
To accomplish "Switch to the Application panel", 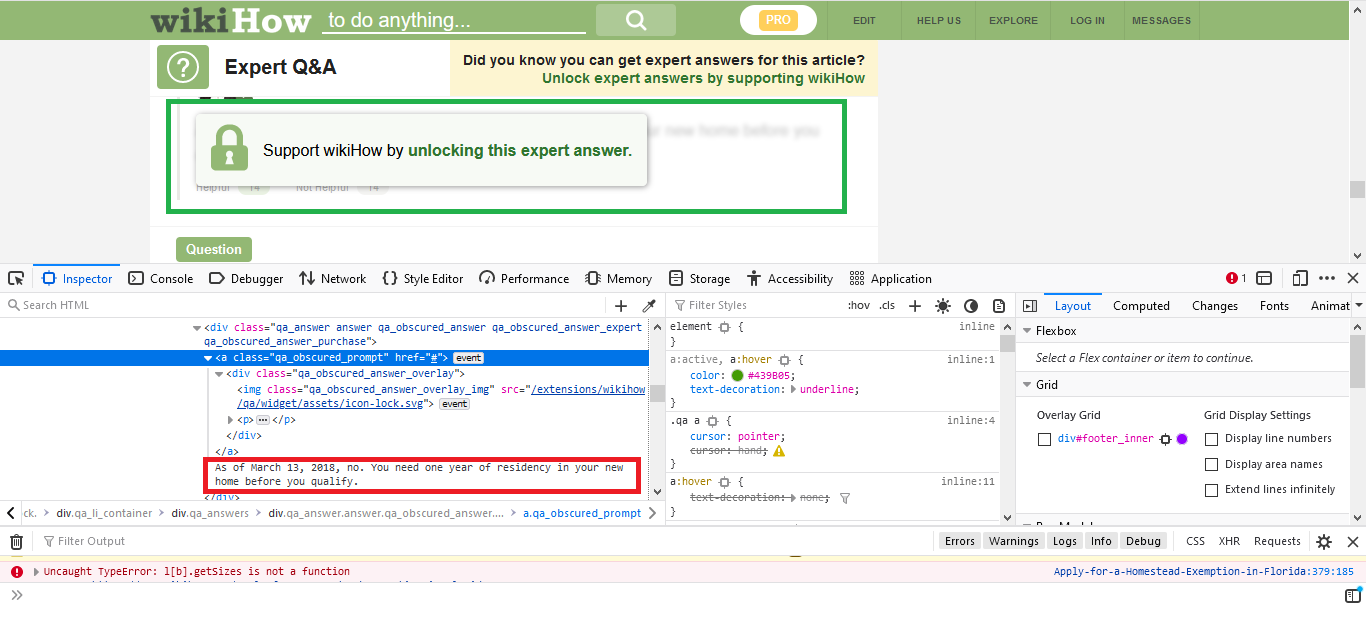I will coord(891,278).
